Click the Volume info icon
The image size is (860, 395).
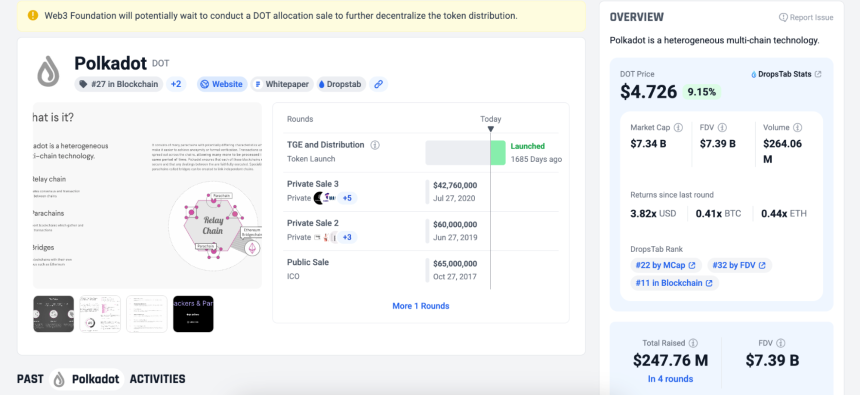[797, 127]
